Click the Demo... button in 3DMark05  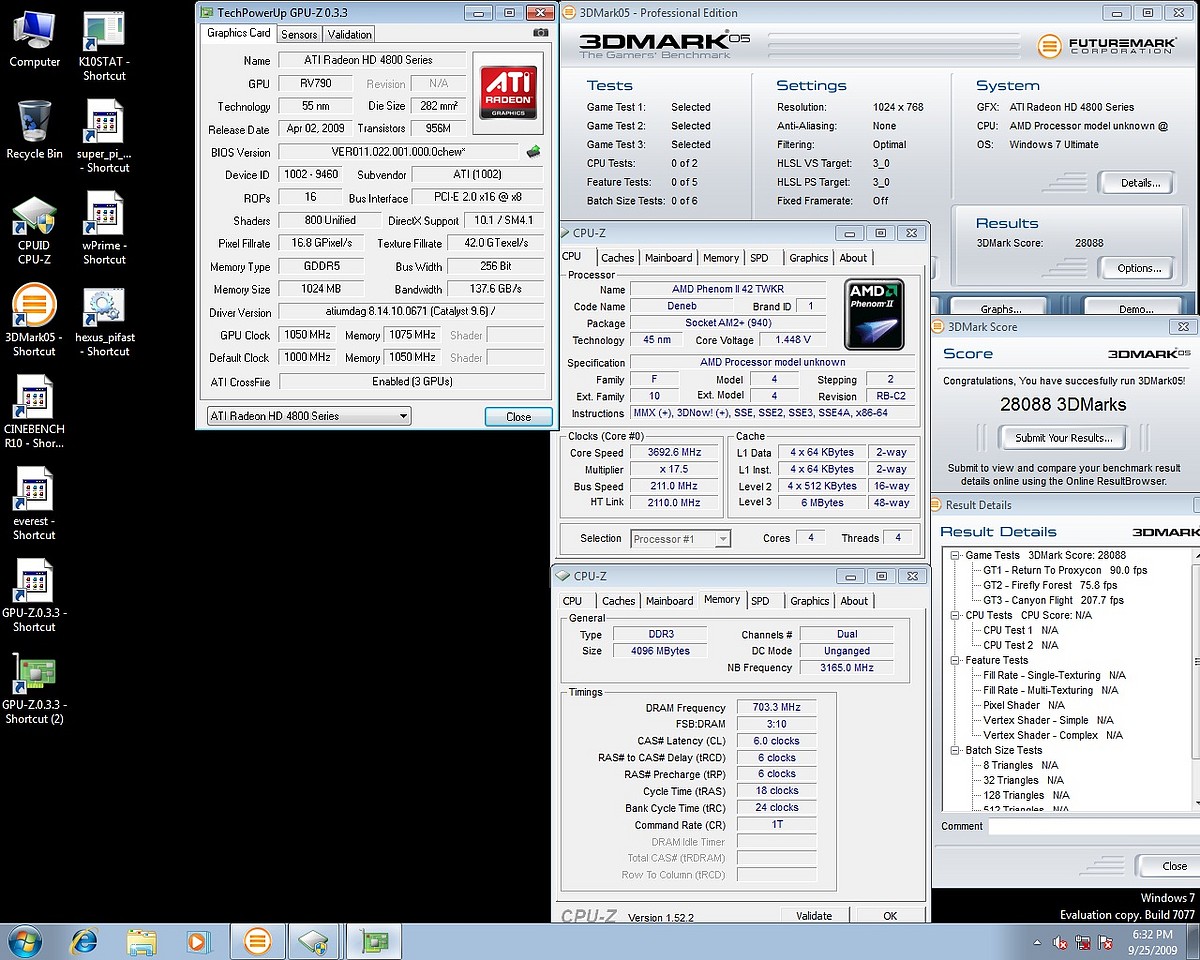pyautogui.click(x=1136, y=309)
